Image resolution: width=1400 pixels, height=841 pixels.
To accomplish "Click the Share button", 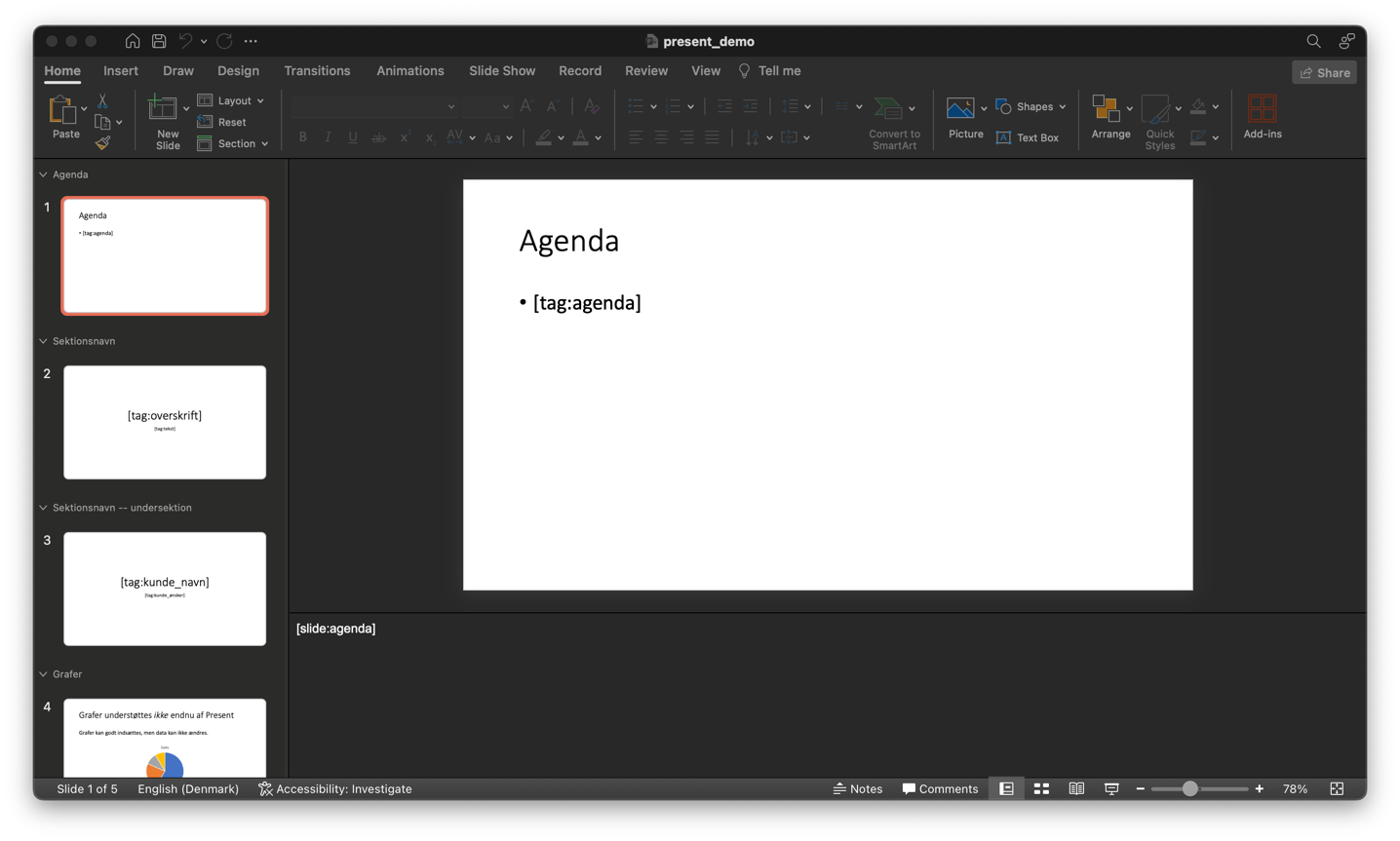I will (1324, 72).
